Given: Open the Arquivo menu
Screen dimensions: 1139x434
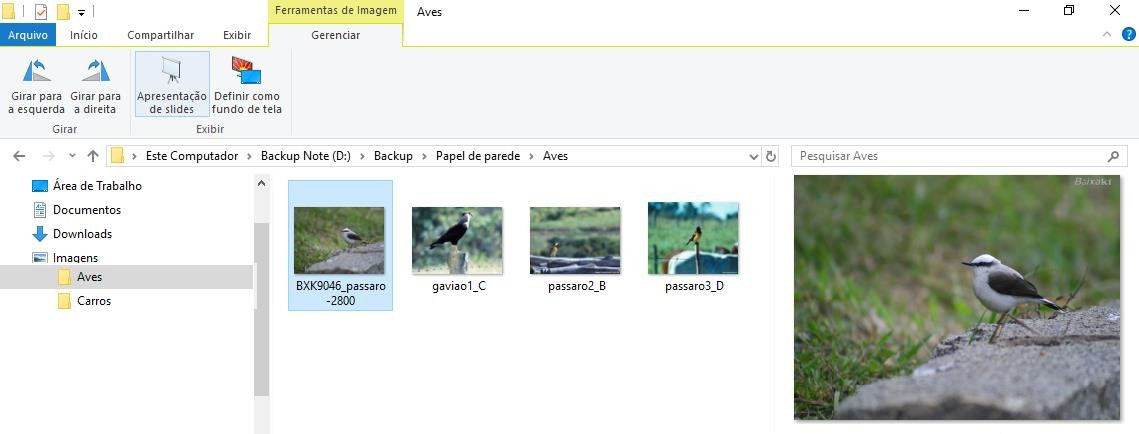Looking at the screenshot, I should pos(28,35).
